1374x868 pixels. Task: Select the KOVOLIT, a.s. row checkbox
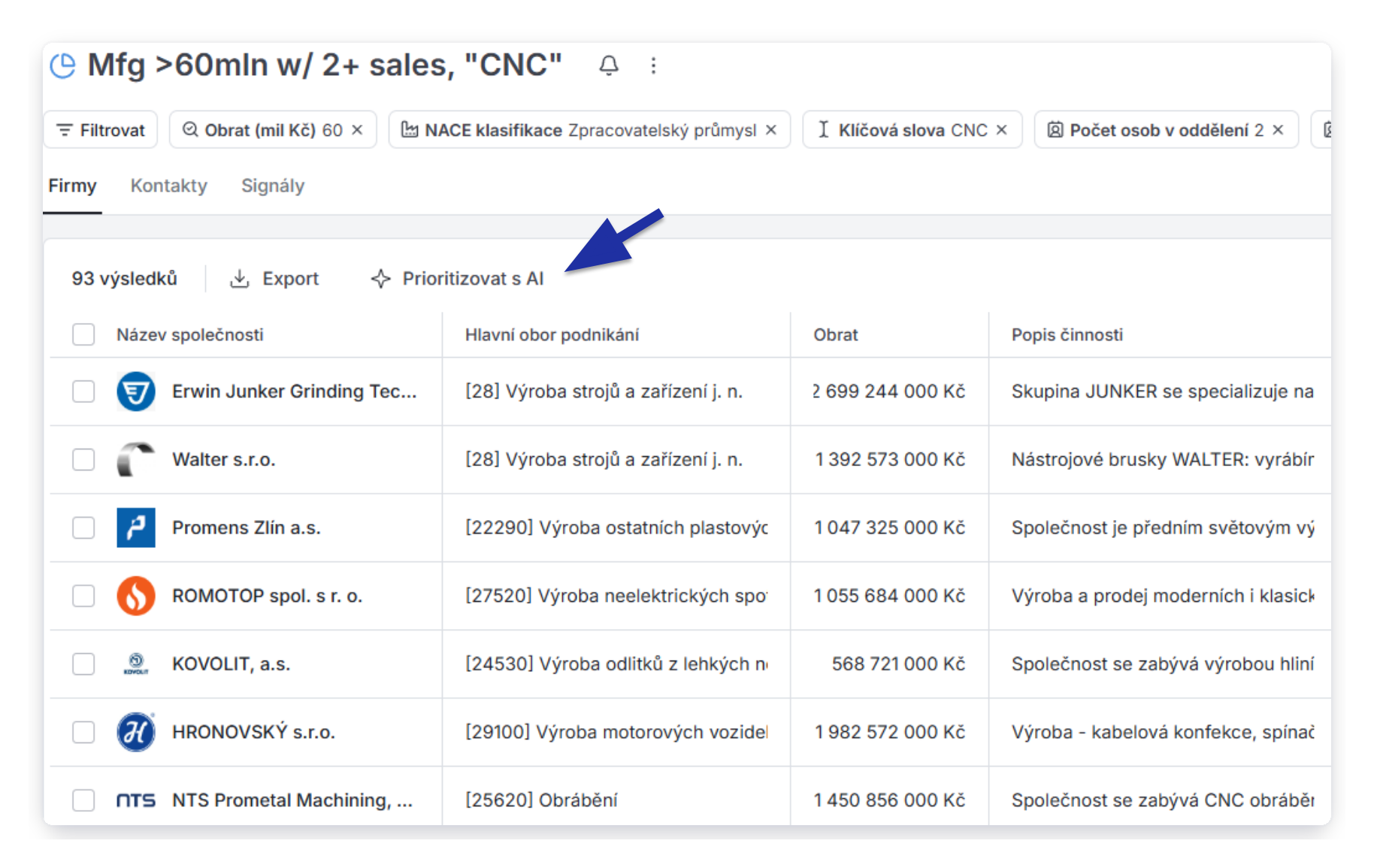click(x=83, y=664)
